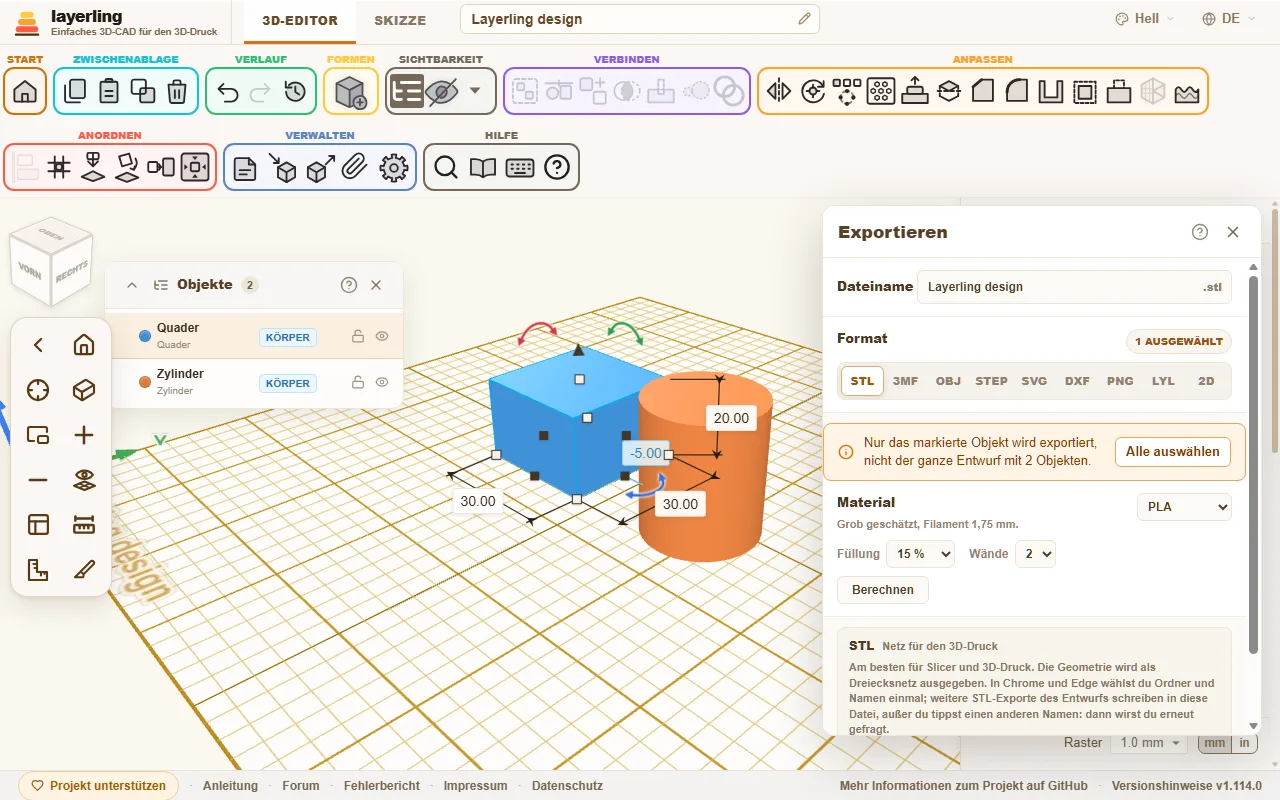Open the settings gear in Verwalten

point(395,168)
